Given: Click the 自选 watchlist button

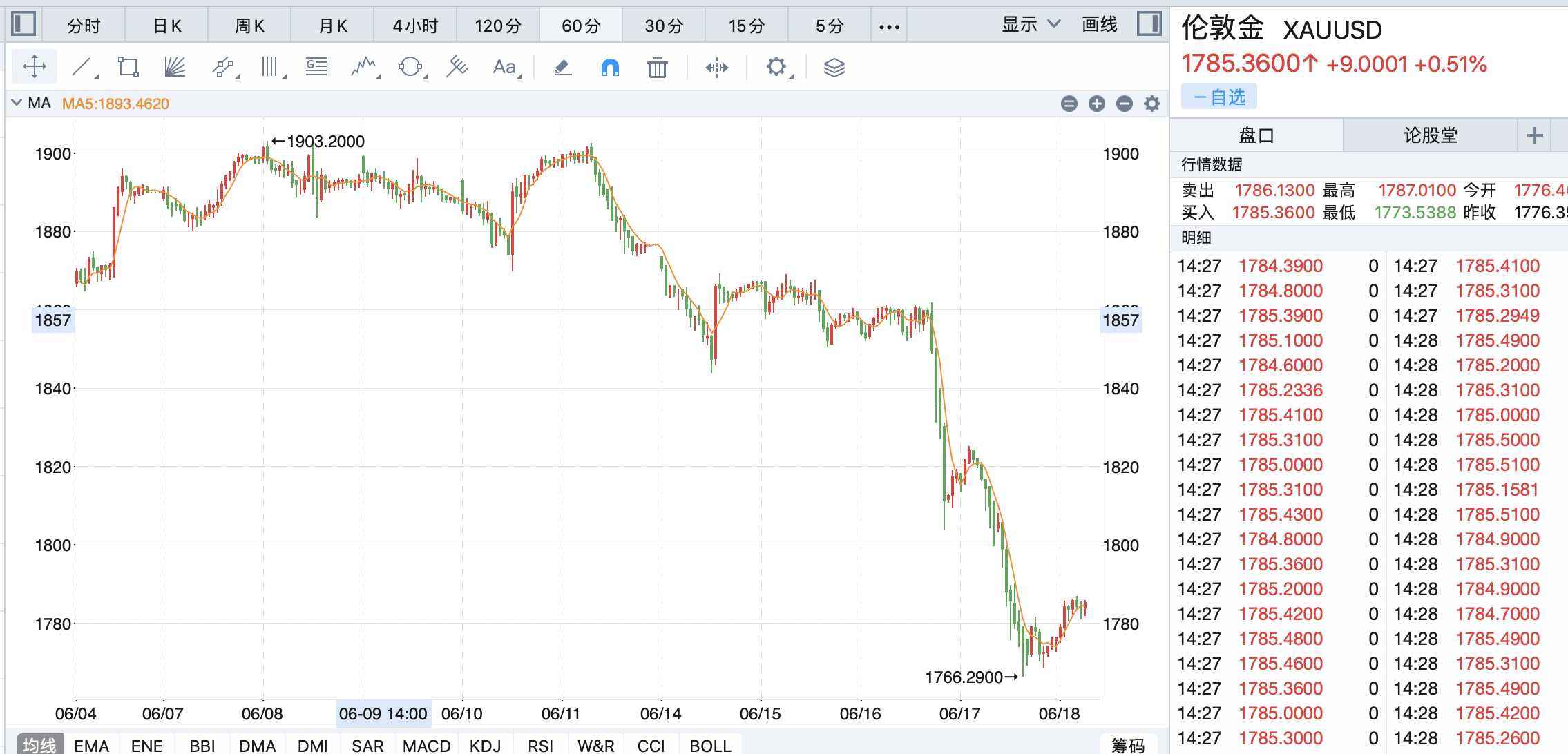Looking at the screenshot, I should [1219, 97].
